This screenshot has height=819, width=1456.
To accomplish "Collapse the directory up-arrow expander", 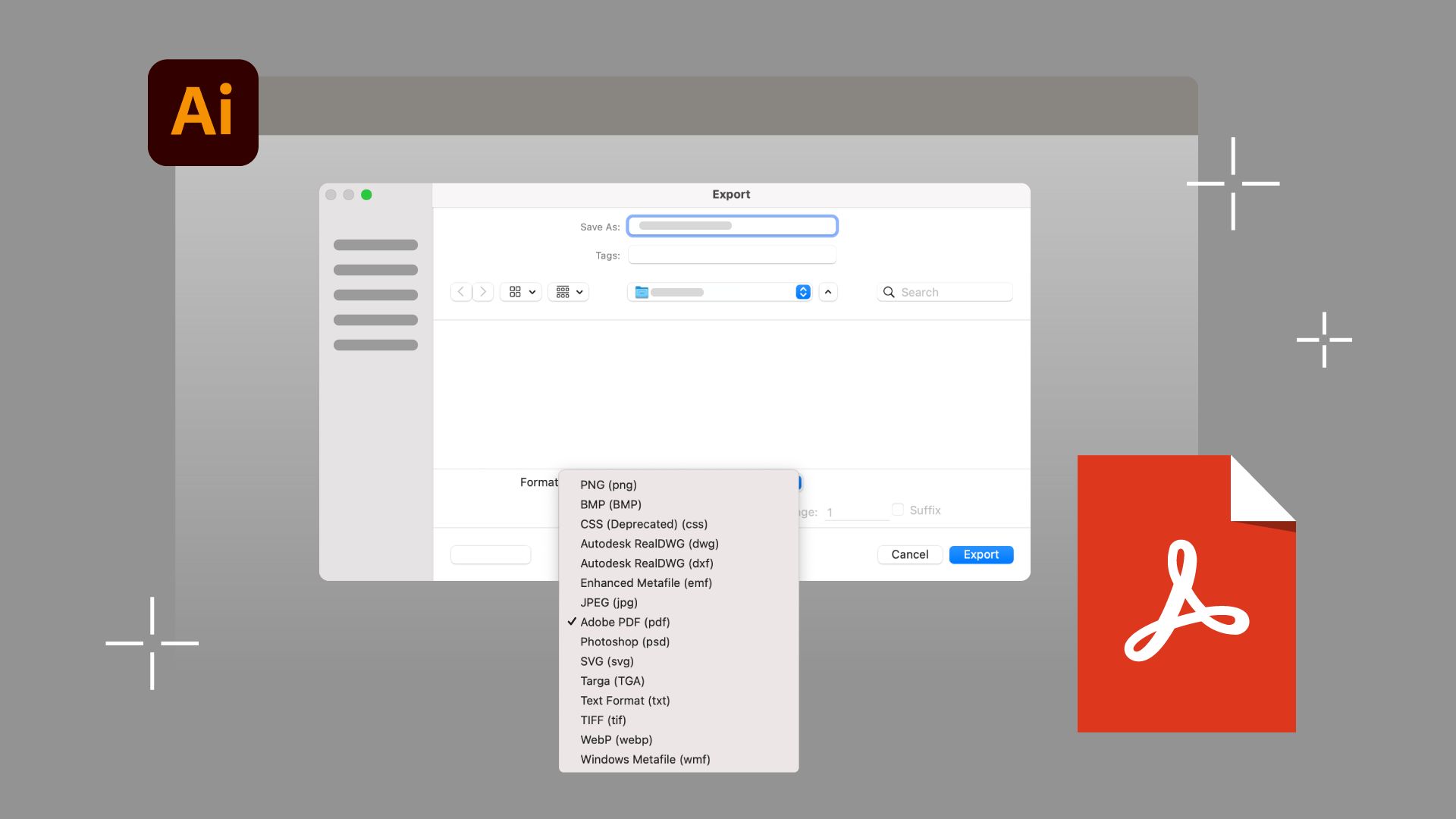I will (x=827, y=291).
